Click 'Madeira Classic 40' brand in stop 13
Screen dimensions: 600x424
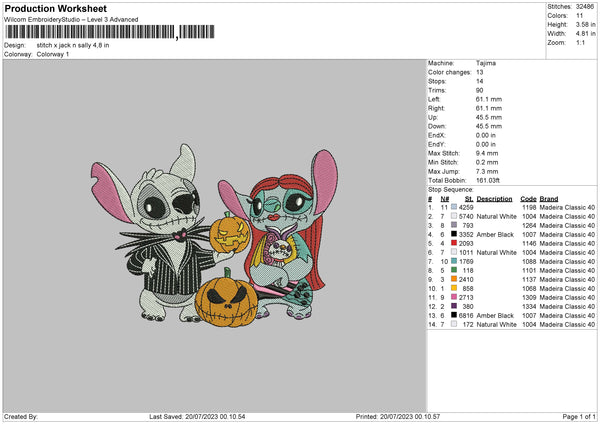point(567,316)
